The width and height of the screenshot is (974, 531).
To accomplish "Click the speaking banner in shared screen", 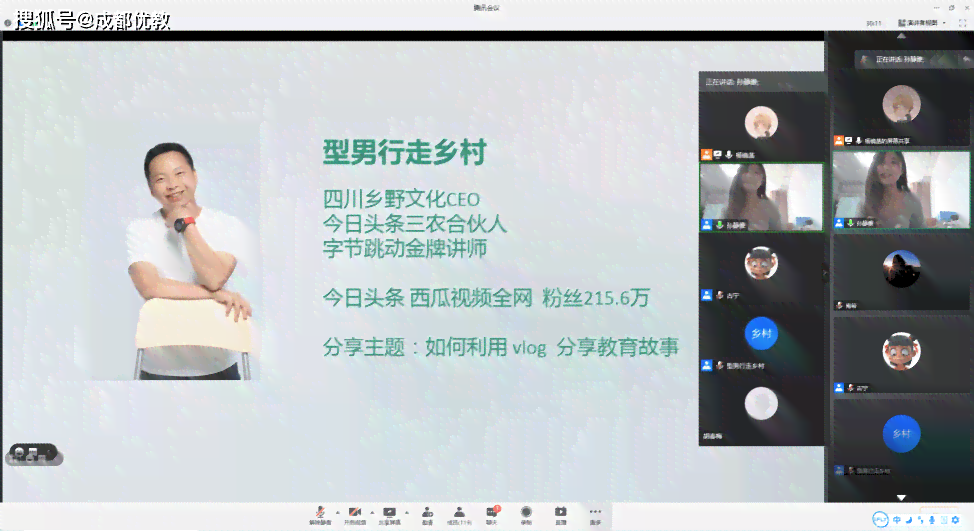I will click(x=762, y=82).
